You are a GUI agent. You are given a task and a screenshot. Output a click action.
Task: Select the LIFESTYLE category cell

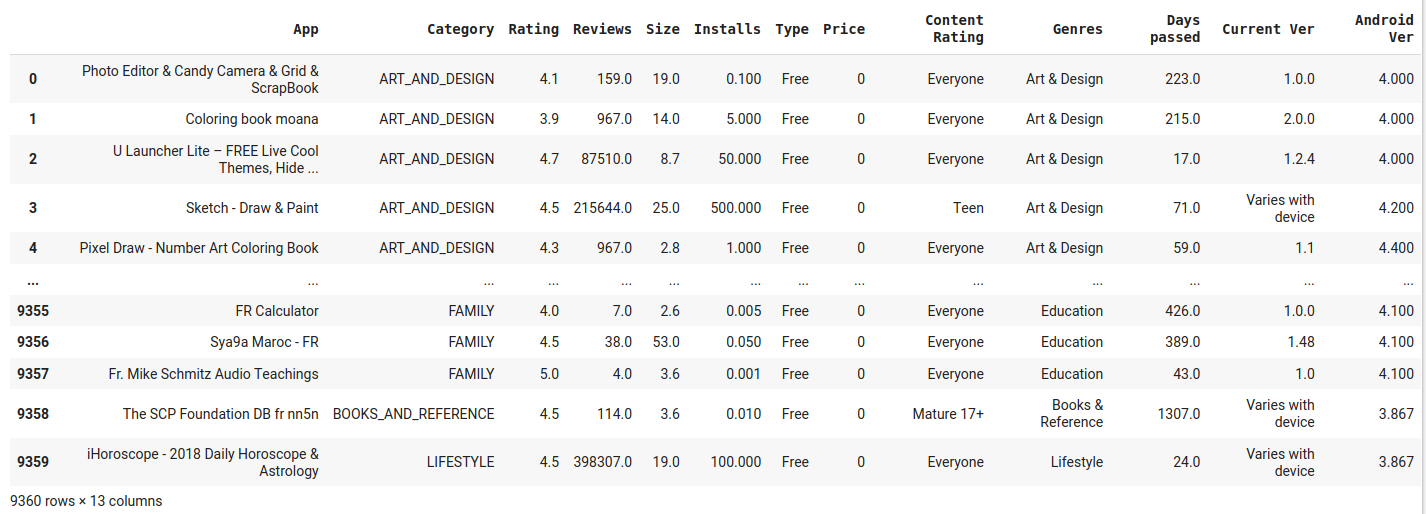[x=460, y=462]
